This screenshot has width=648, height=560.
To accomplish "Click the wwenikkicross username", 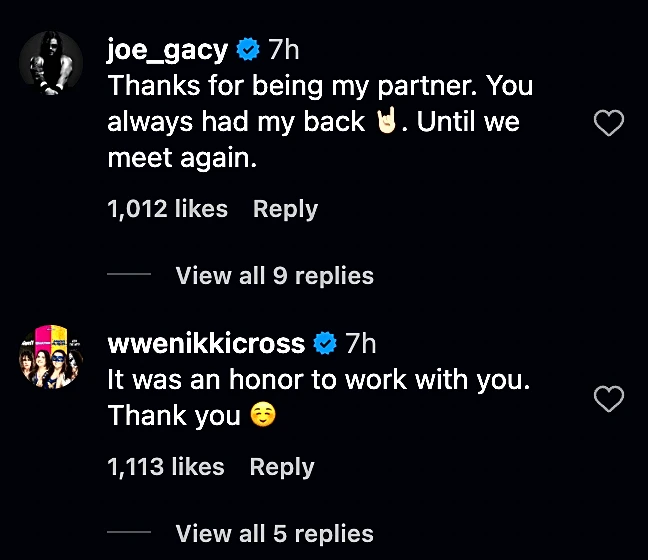I will (x=205, y=344).
